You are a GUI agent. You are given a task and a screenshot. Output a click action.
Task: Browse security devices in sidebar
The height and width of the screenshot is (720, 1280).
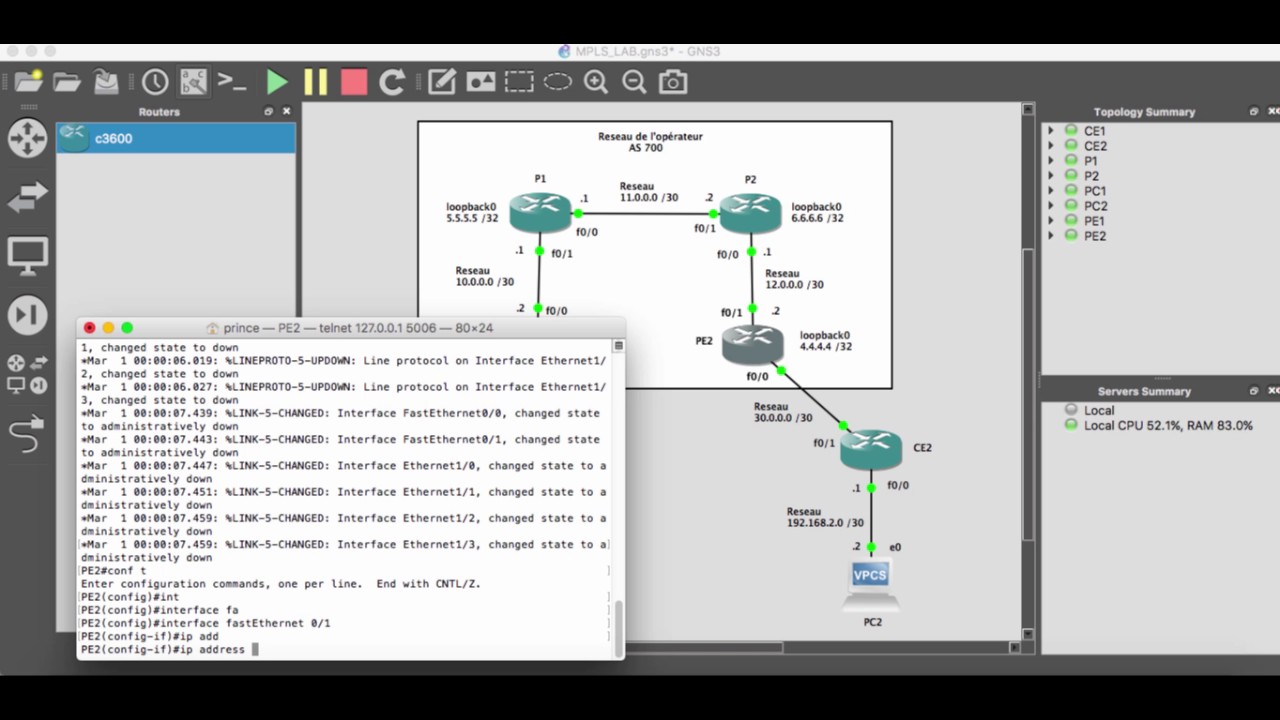27,315
